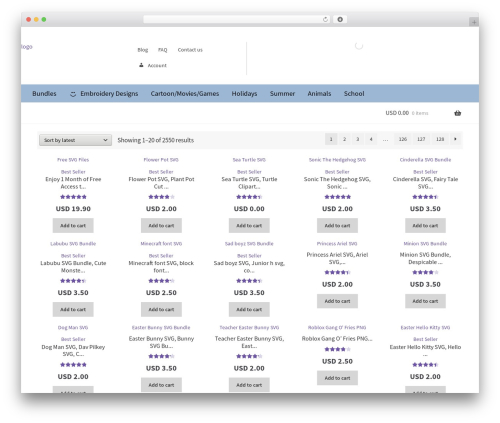Open the Animals menu
Image resolution: width=500 pixels, height=423 pixels.
pos(319,94)
